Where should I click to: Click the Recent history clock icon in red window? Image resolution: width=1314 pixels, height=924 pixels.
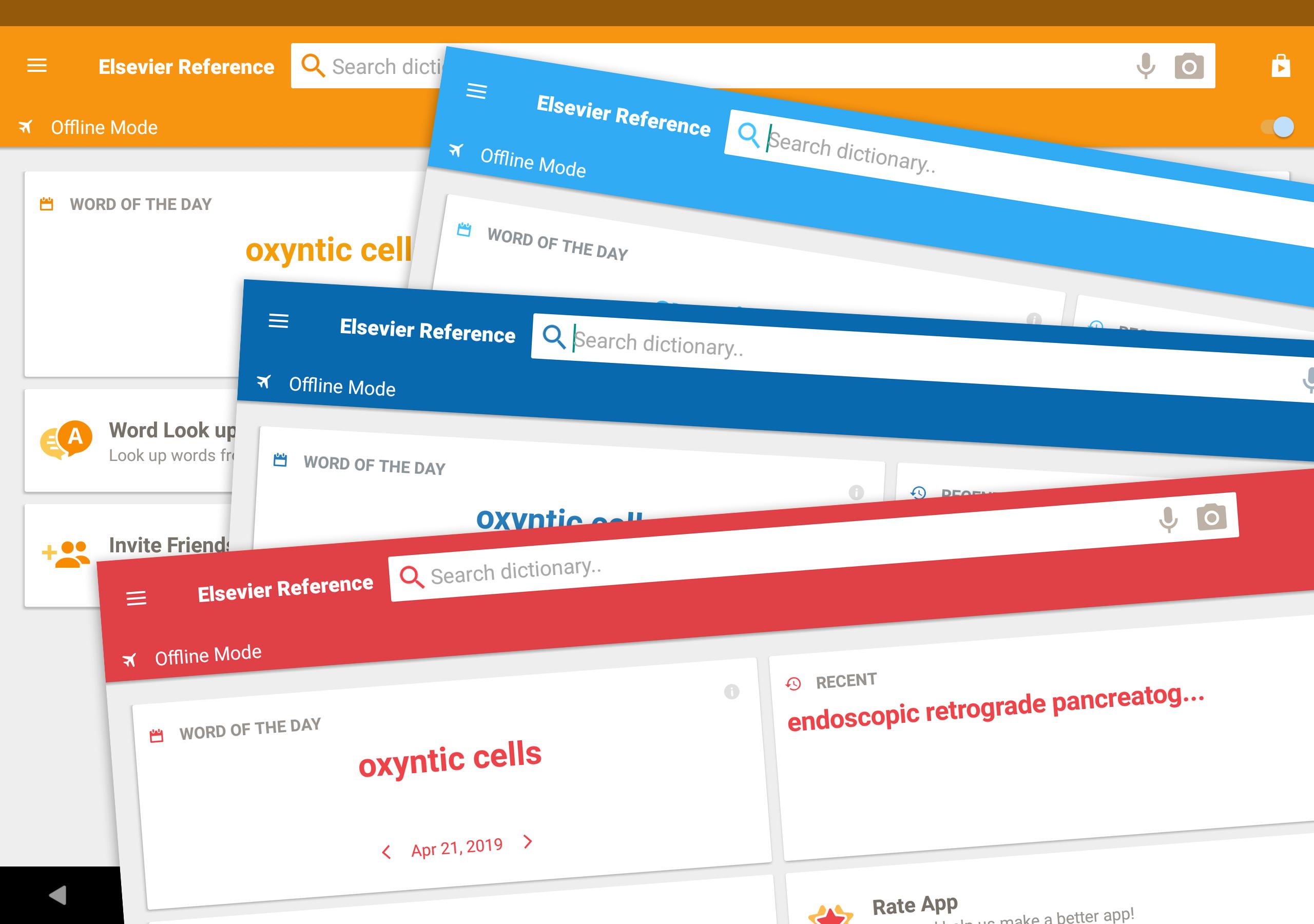[793, 684]
